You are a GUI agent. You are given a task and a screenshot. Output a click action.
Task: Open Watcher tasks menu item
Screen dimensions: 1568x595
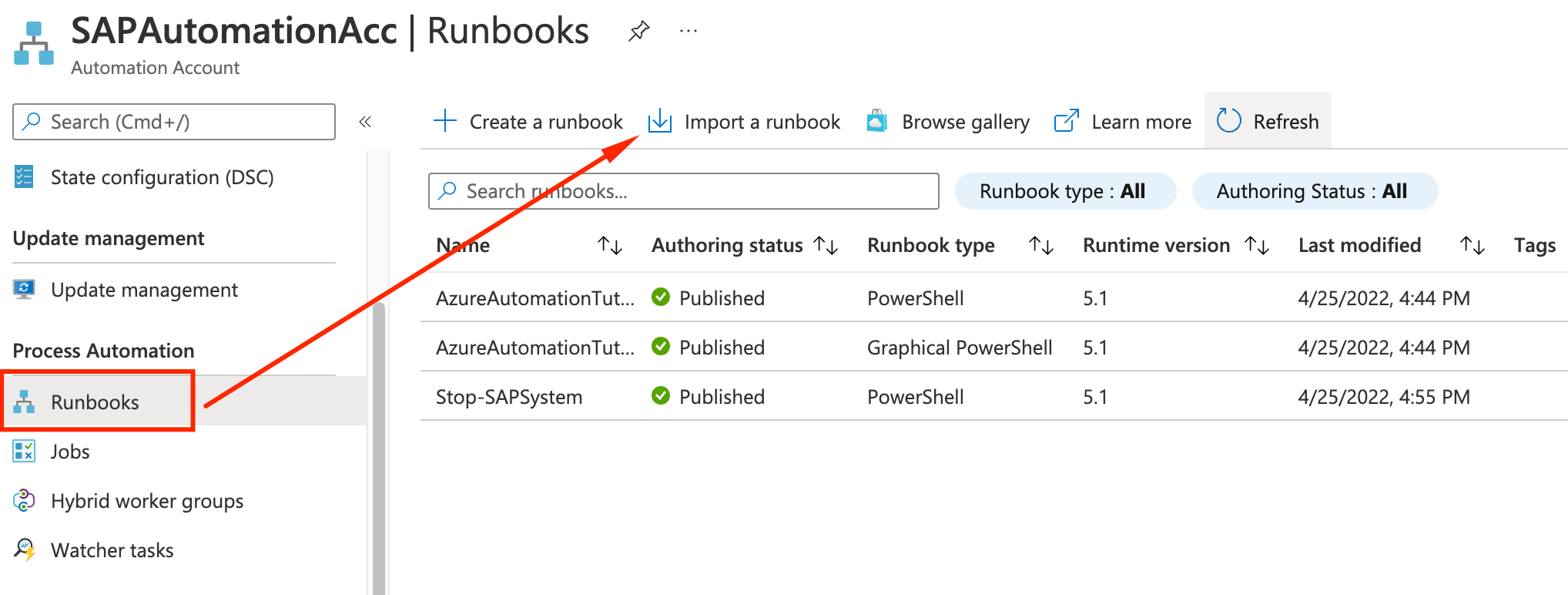click(x=112, y=550)
